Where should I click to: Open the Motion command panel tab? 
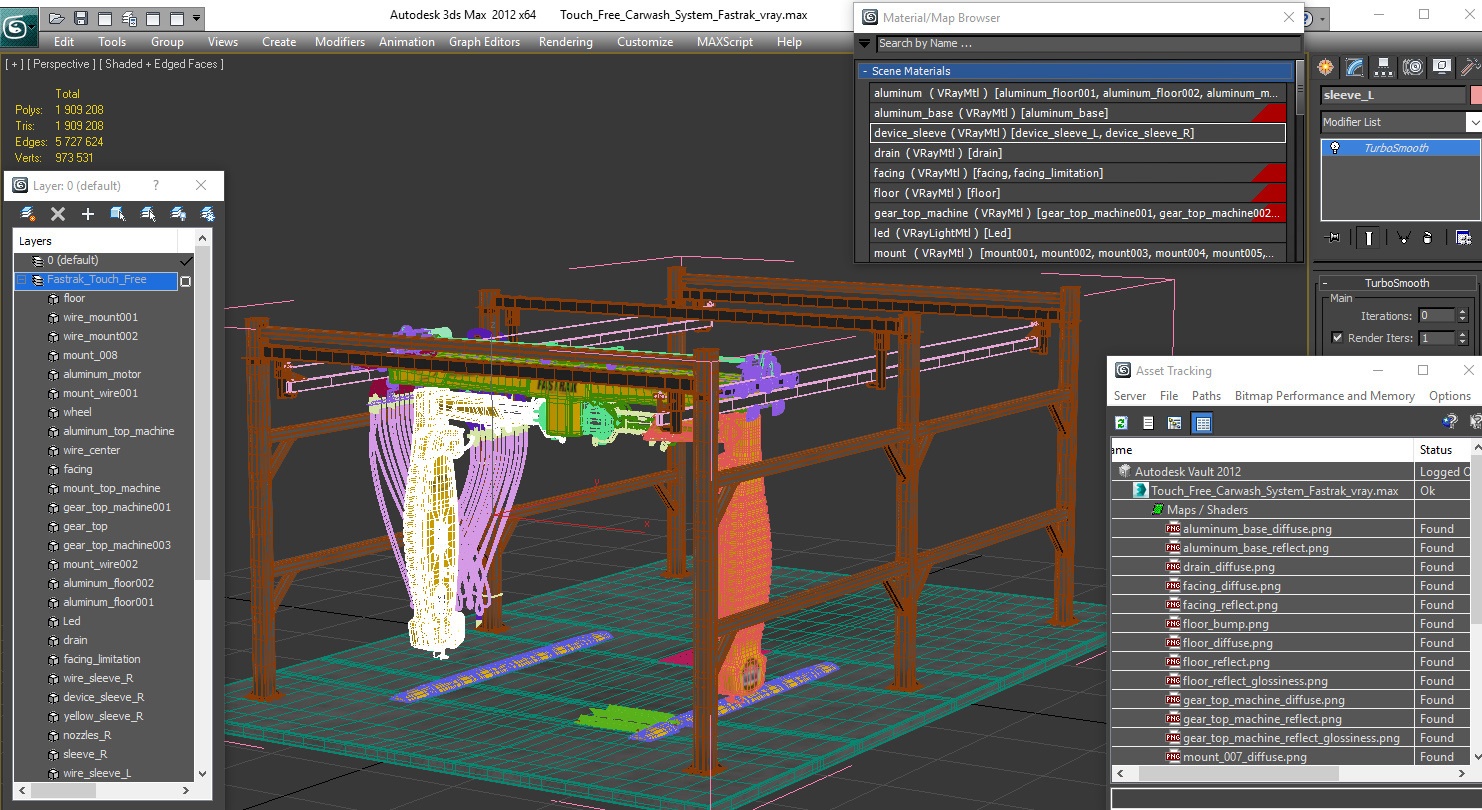coord(1412,67)
